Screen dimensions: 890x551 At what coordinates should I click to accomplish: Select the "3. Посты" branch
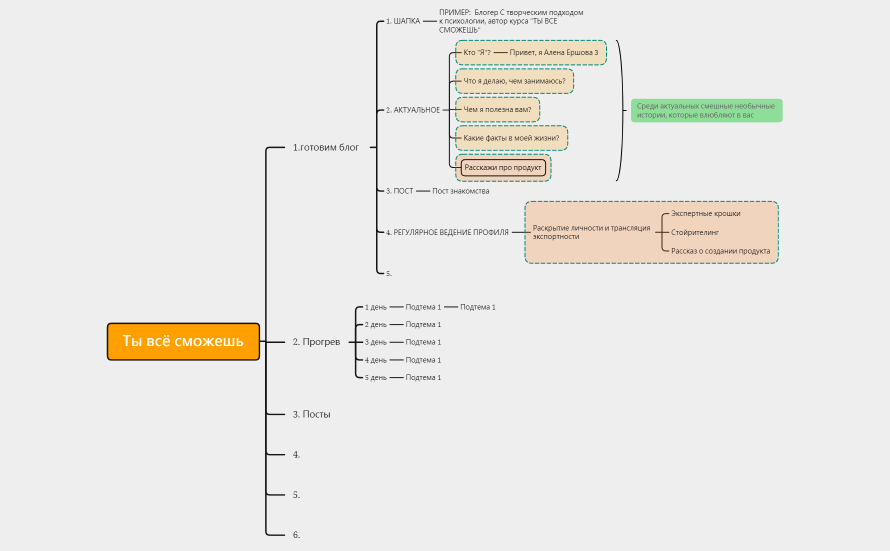[311, 414]
